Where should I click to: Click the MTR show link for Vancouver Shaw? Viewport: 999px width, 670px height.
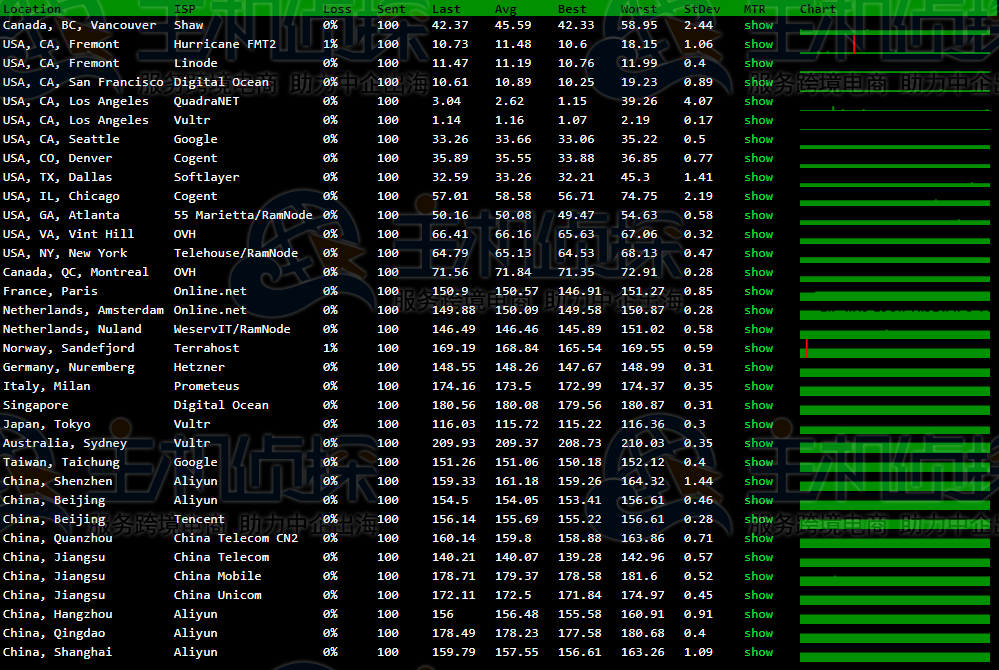point(758,25)
